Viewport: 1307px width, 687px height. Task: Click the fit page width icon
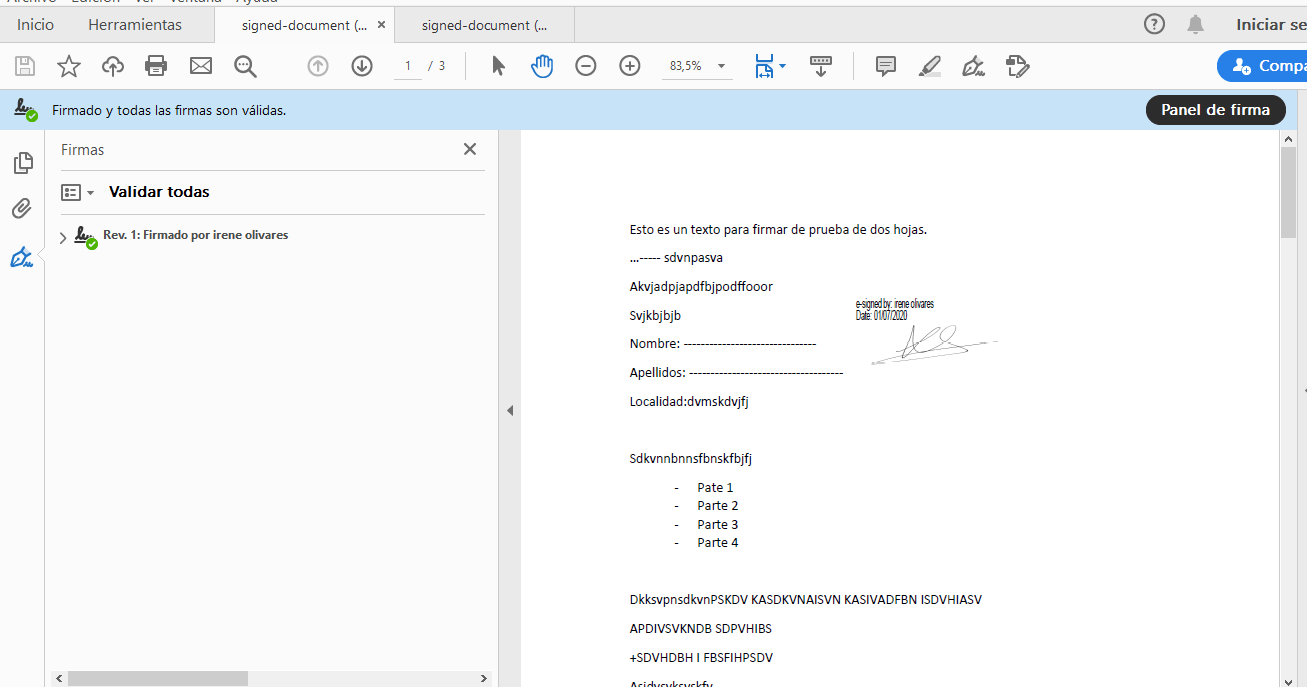pos(765,66)
